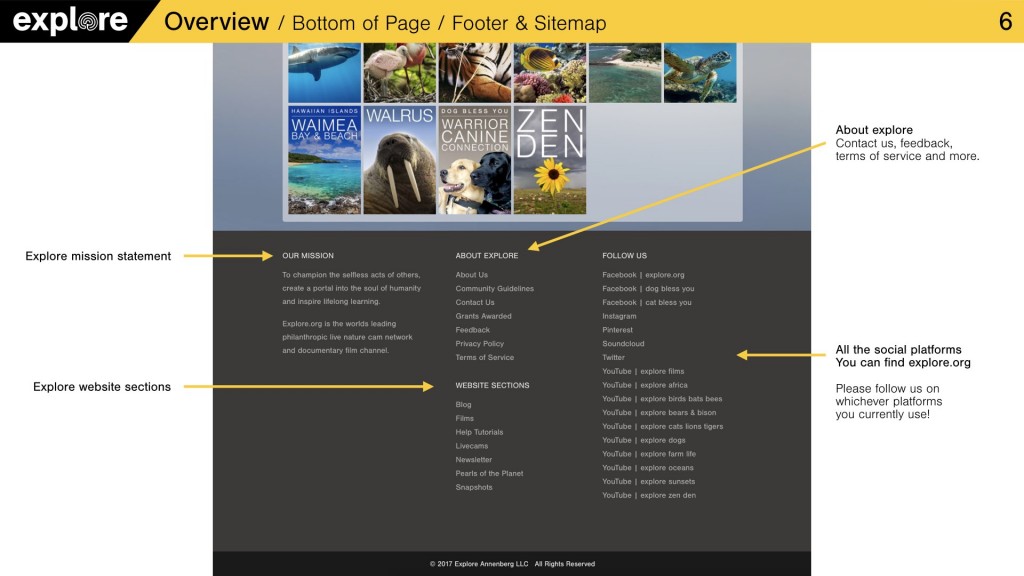Open the Waimea Bay & Beach thumbnail
Image resolution: width=1024 pixels, height=576 pixels.
click(324, 160)
